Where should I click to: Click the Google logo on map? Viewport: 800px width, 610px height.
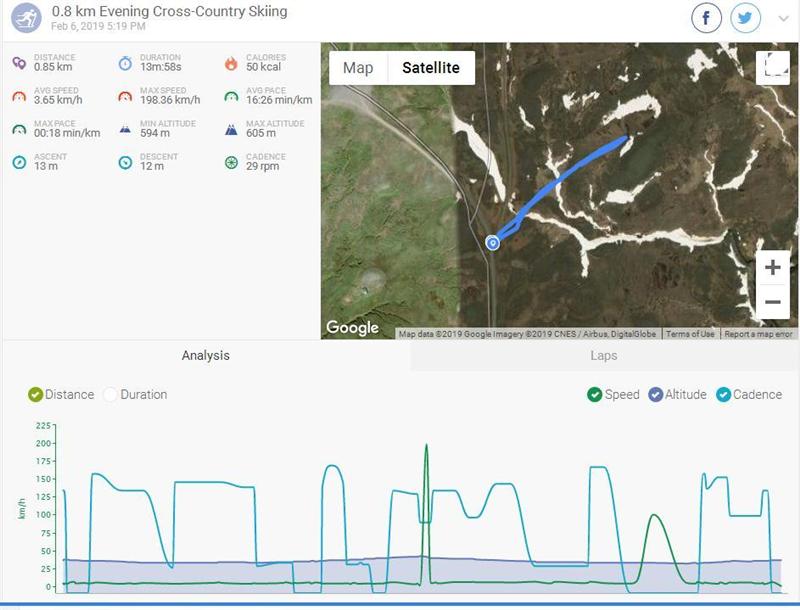pos(353,327)
